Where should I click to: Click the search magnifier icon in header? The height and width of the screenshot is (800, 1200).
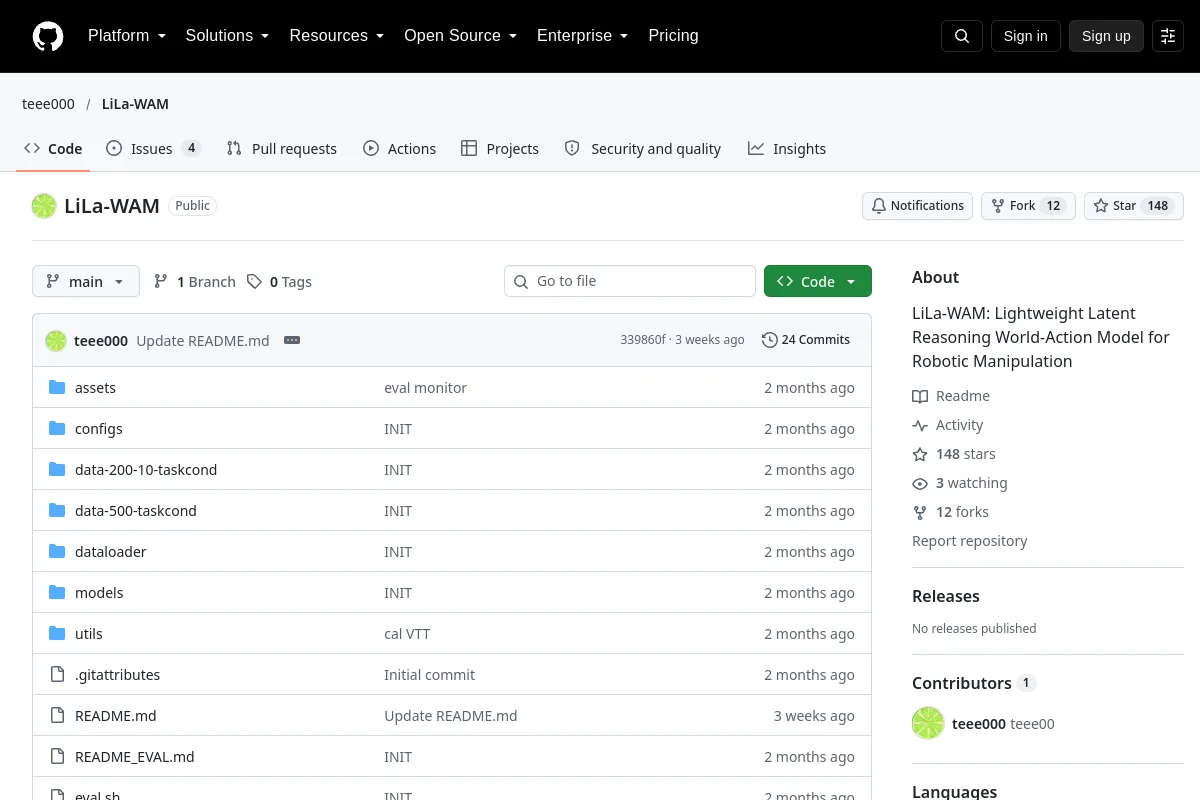(962, 36)
